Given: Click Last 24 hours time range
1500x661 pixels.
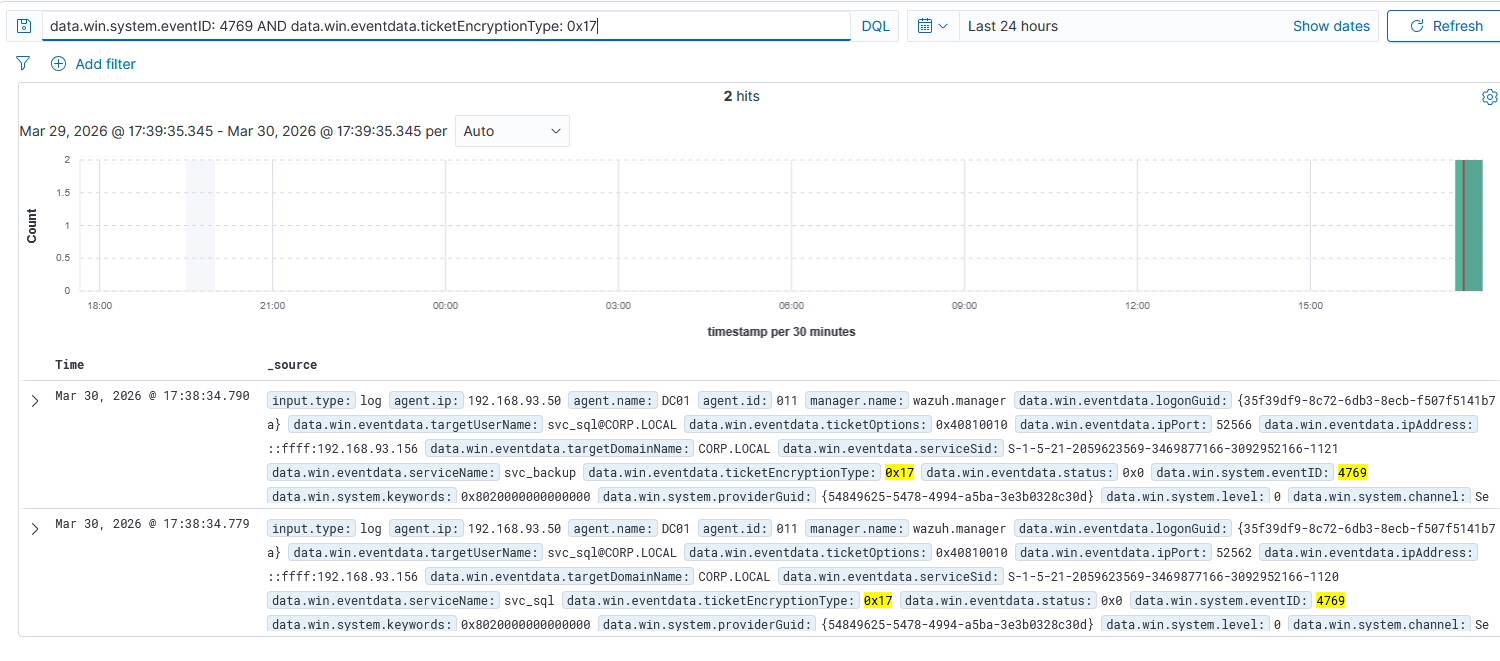Looking at the screenshot, I should (x=1013, y=26).
